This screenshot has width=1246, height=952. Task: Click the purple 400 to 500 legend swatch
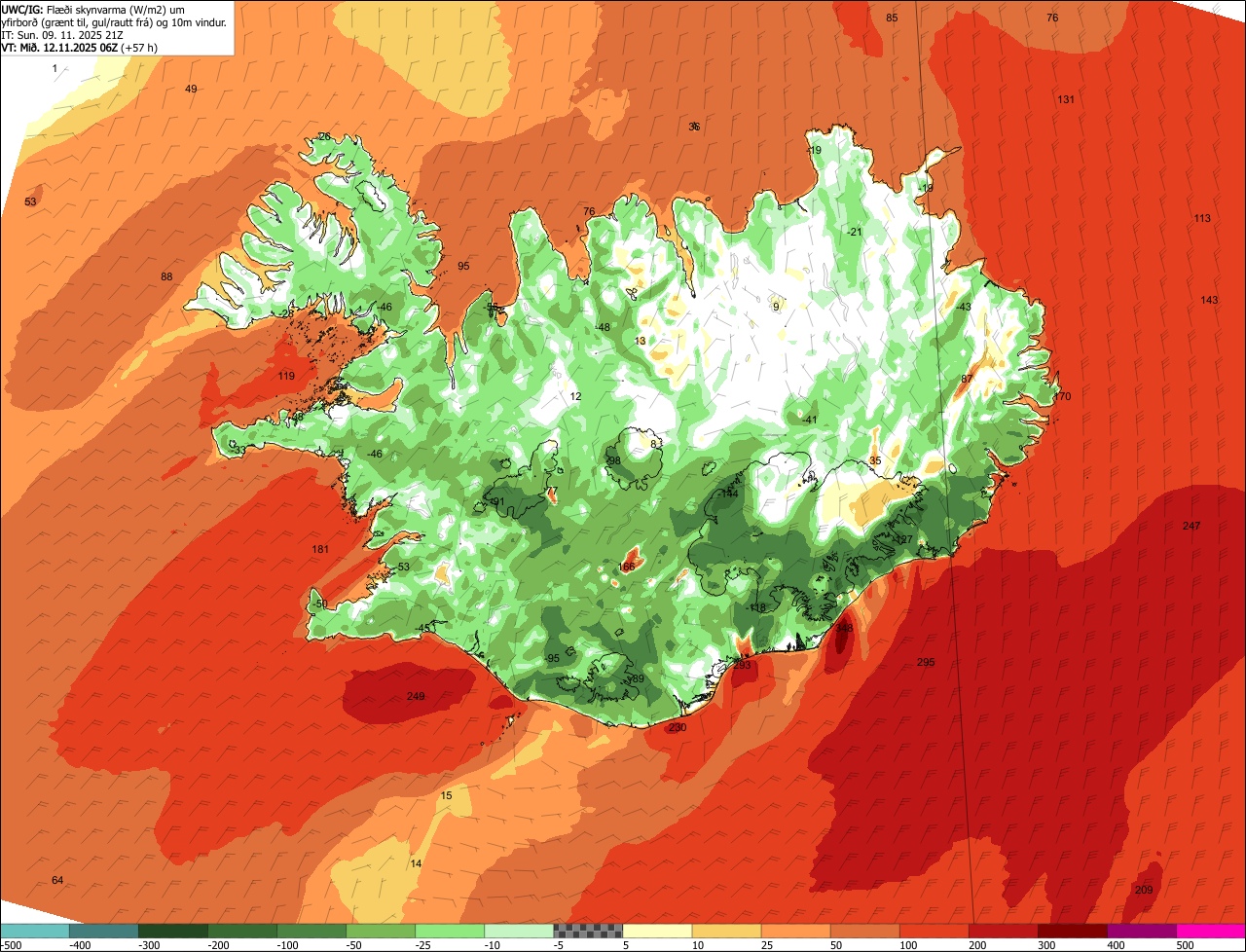(x=1141, y=931)
